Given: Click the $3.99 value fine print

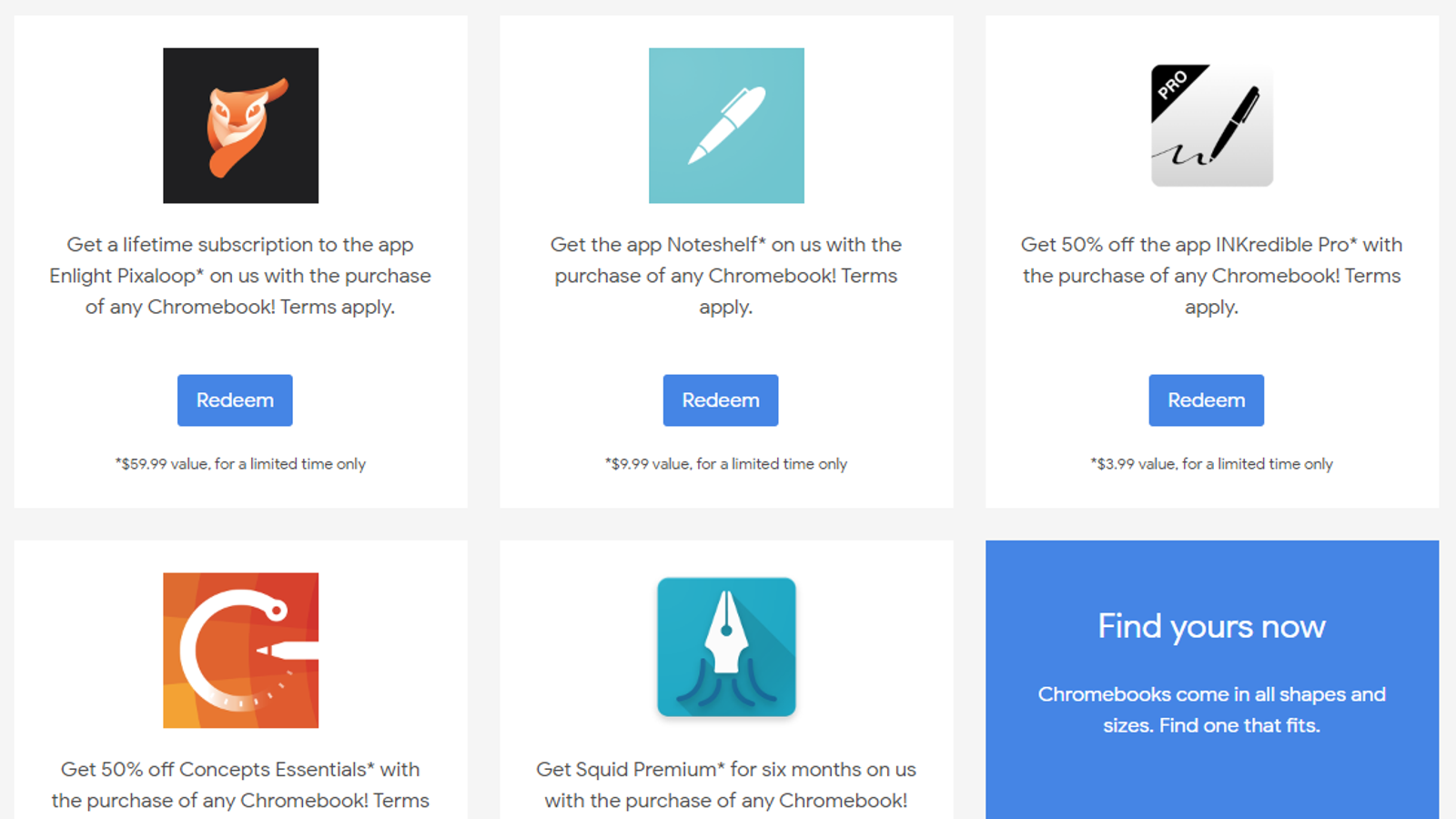Looking at the screenshot, I should (1211, 464).
